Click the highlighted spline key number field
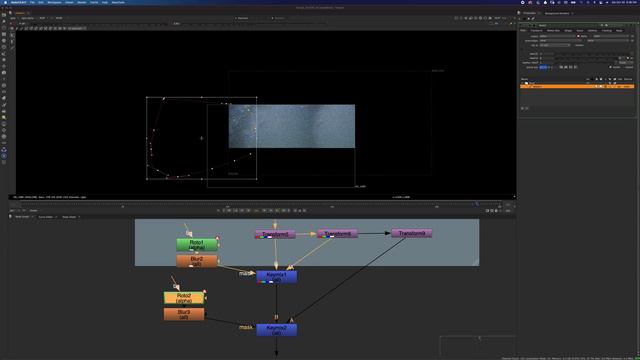This screenshot has height=360, width=640. coord(543,67)
